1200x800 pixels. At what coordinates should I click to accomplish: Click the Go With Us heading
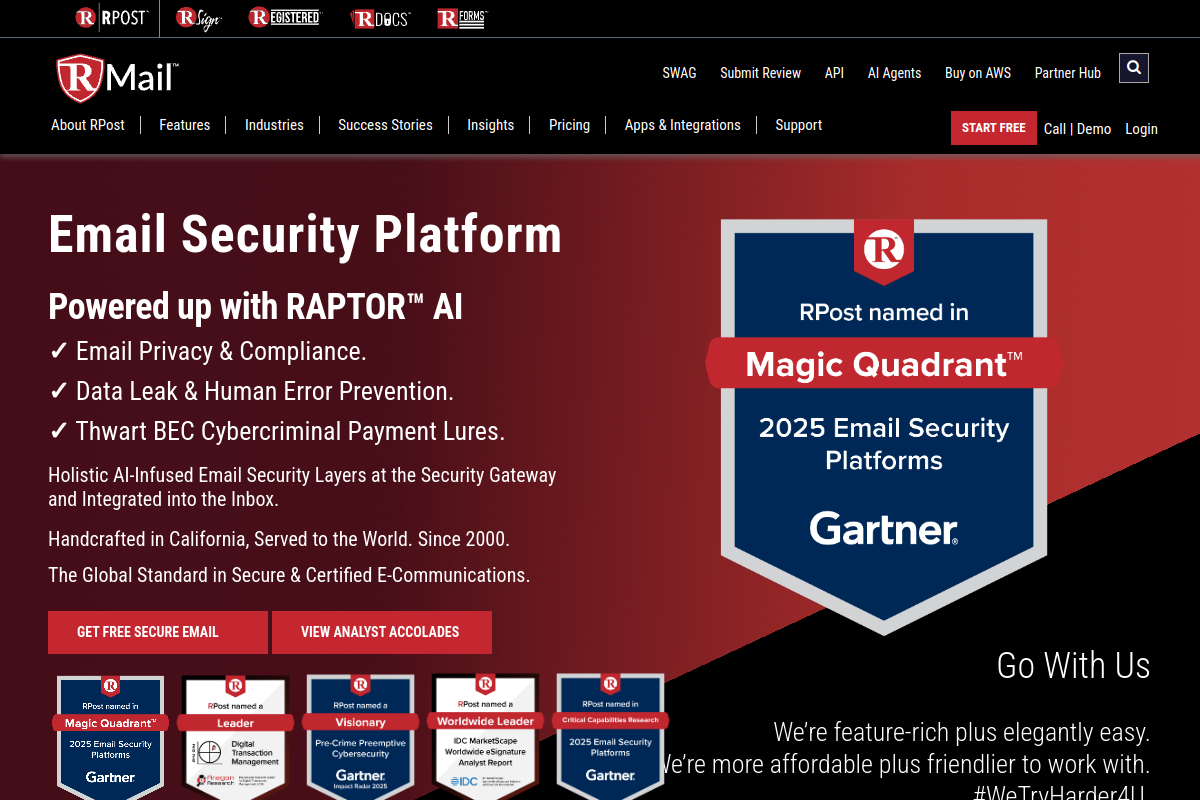1074,665
